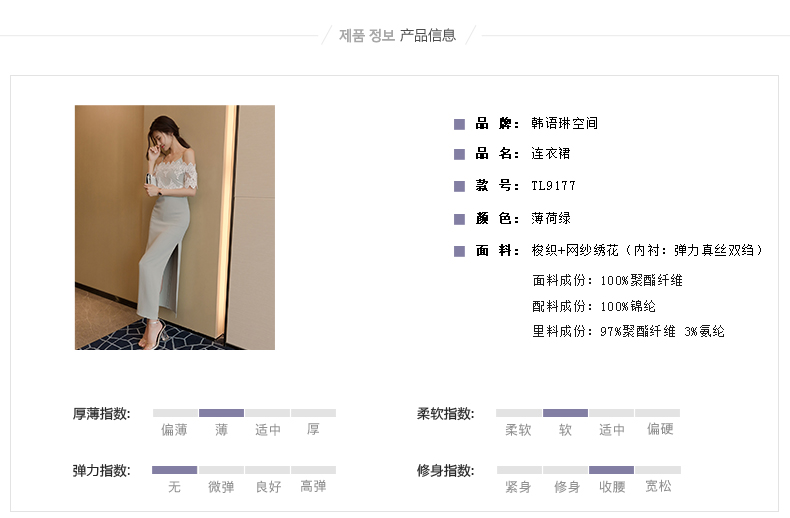Select the grey 紧身 fit bar segment
Image resolution: width=790 pixels, height=518 pixels.
pyautogui.click(x=519, y=470)
